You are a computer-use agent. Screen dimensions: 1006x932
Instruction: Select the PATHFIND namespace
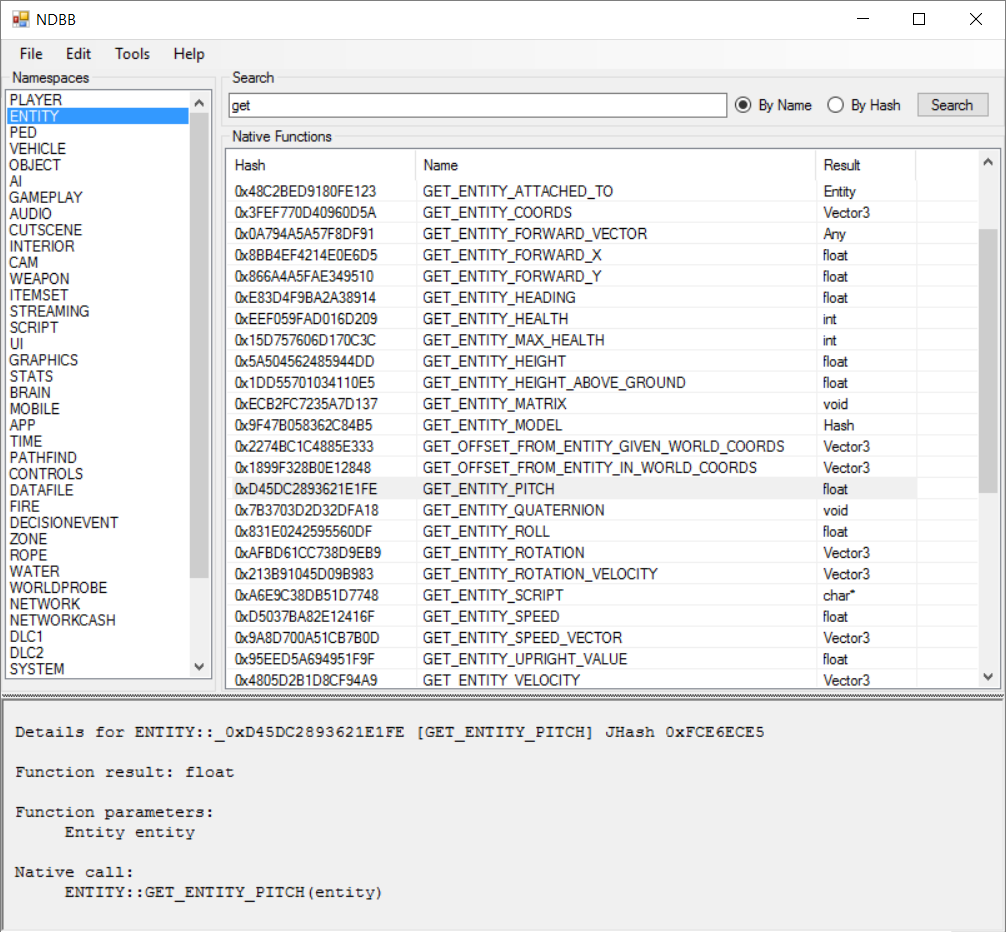tap(98, 457)
